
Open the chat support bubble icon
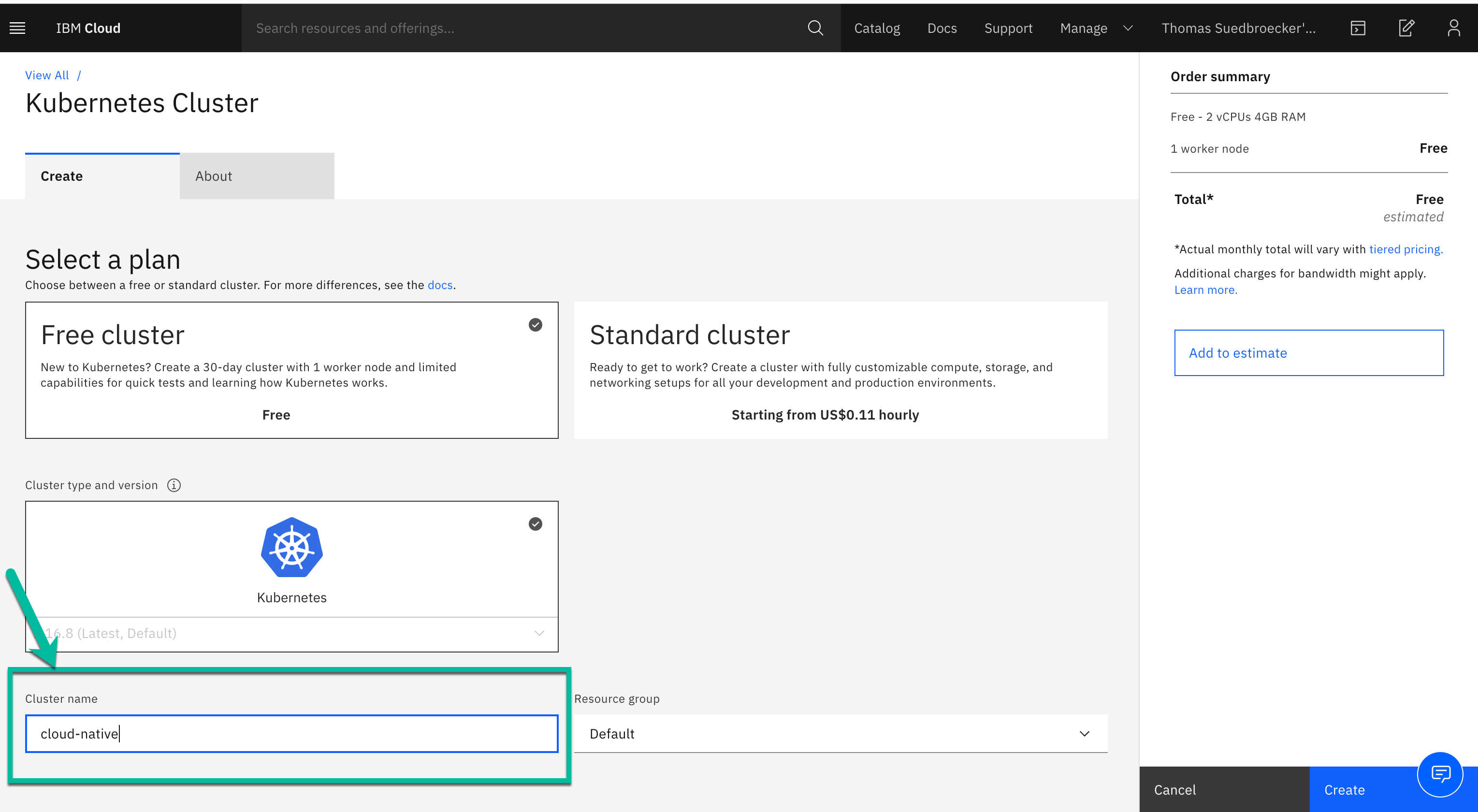tap(1440, 774)
